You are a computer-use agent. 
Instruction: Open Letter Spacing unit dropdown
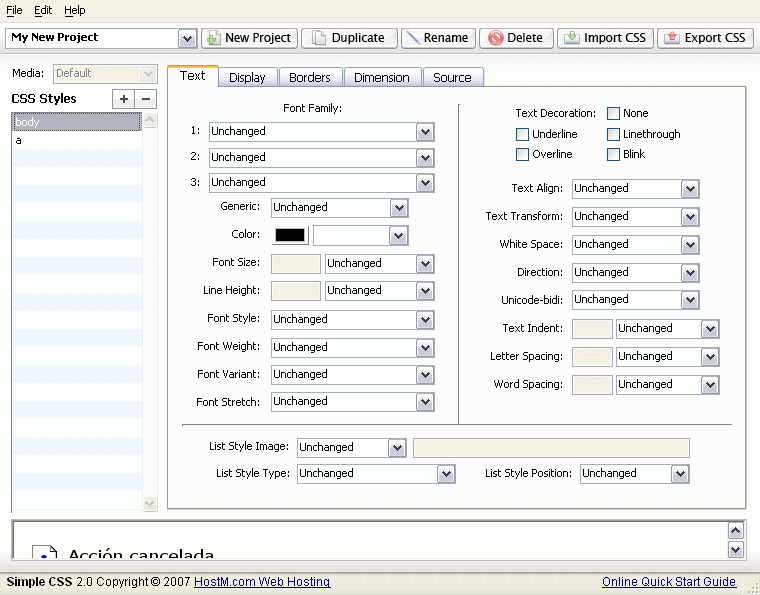[710, 357]
